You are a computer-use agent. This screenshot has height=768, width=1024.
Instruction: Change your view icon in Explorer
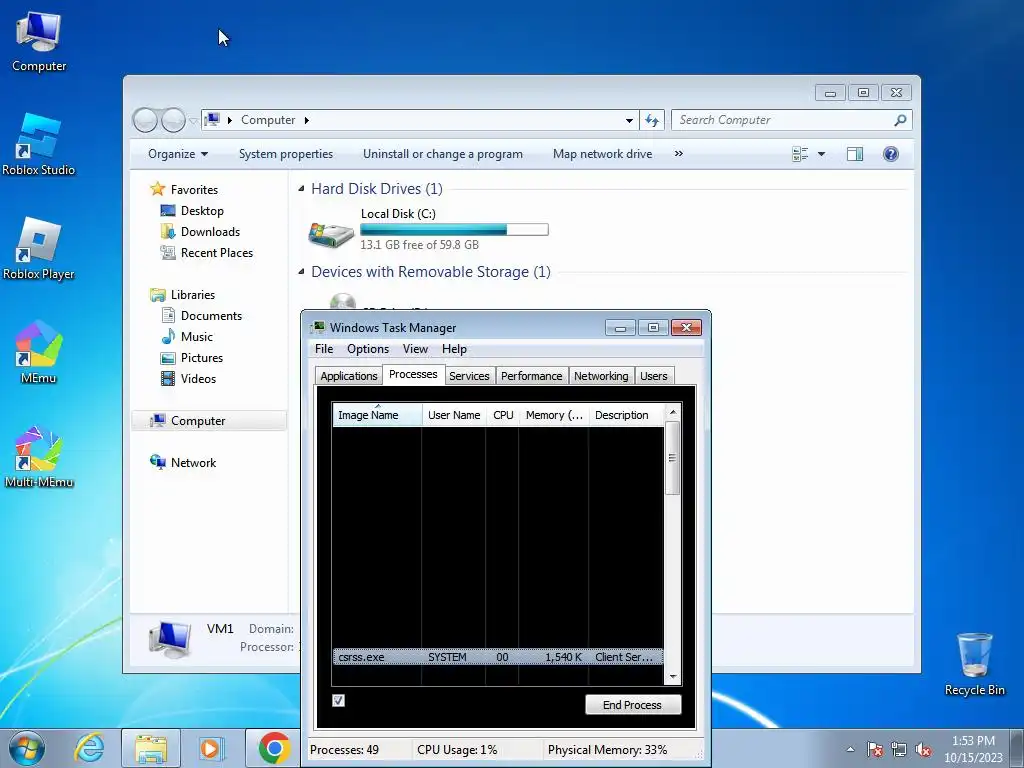click(x=800, y=154)
